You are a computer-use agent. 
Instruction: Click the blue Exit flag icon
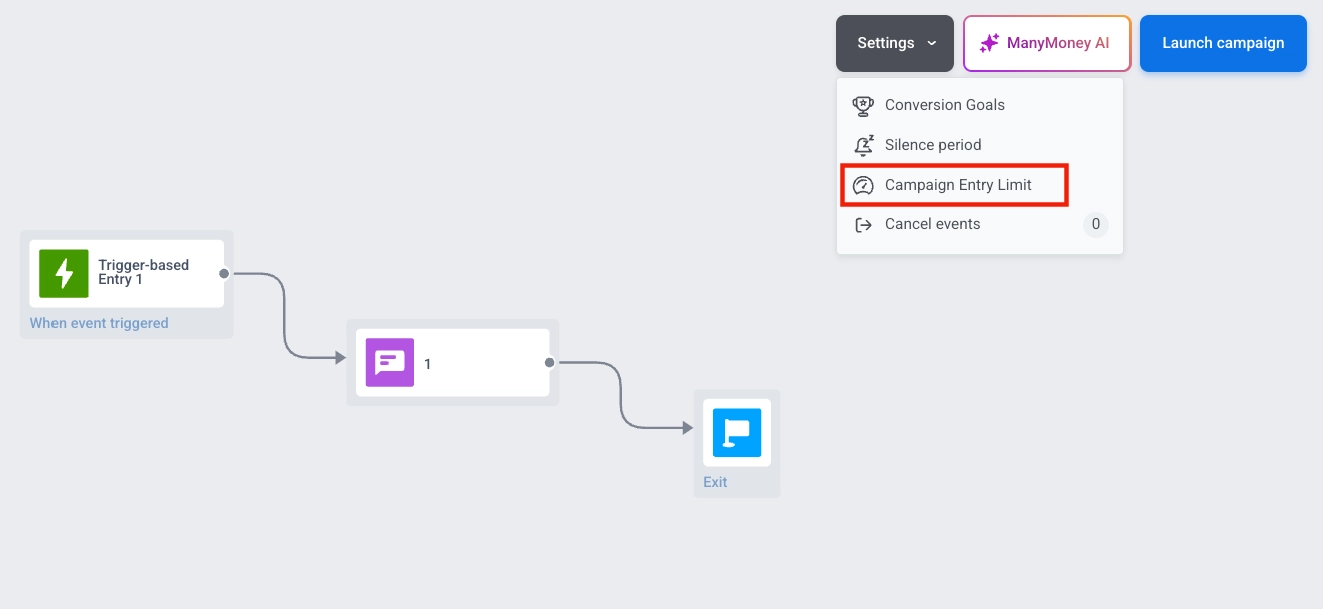tap(737, 432)
